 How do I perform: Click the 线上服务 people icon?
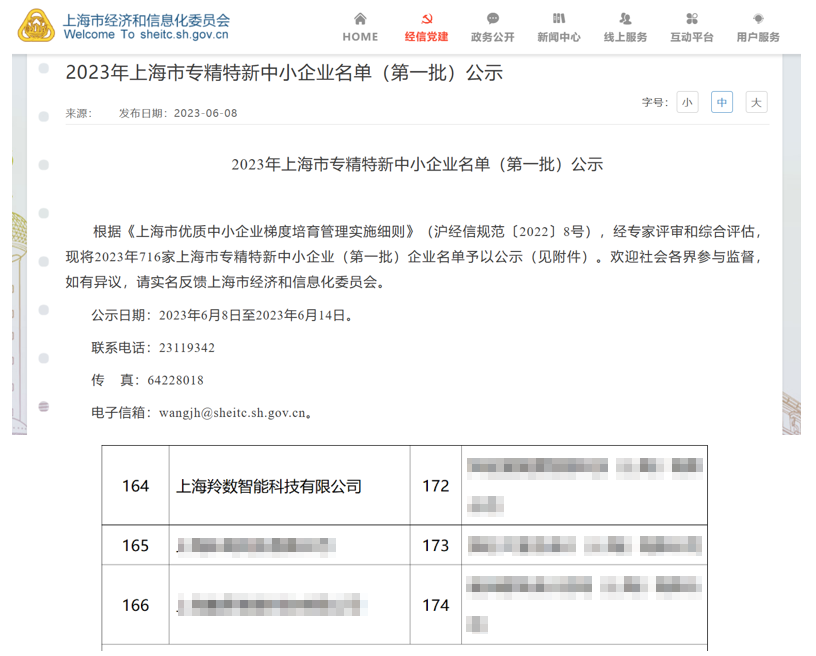click(625, 17)
